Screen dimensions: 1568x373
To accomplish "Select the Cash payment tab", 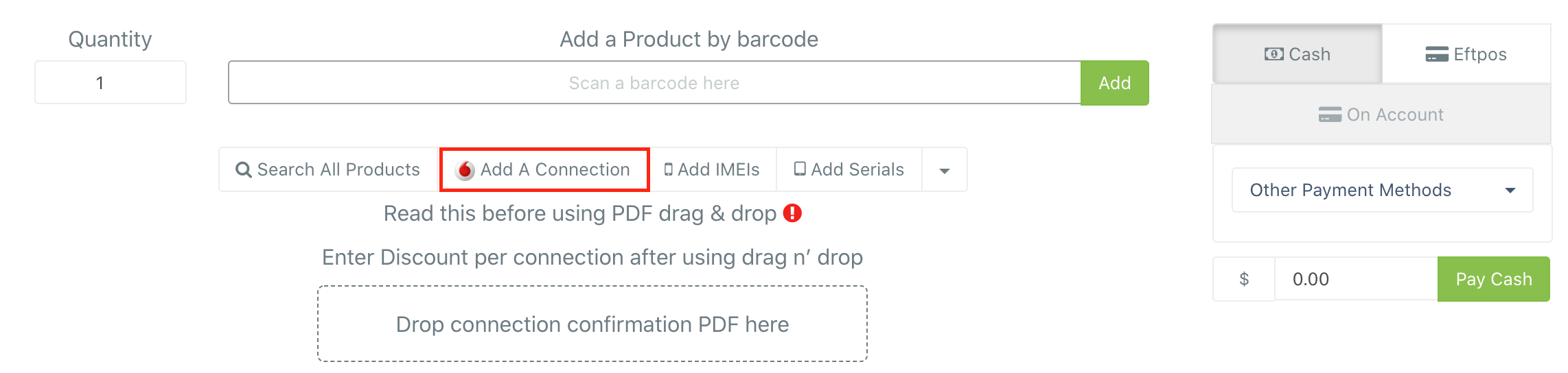I will tap(1298, 54).
